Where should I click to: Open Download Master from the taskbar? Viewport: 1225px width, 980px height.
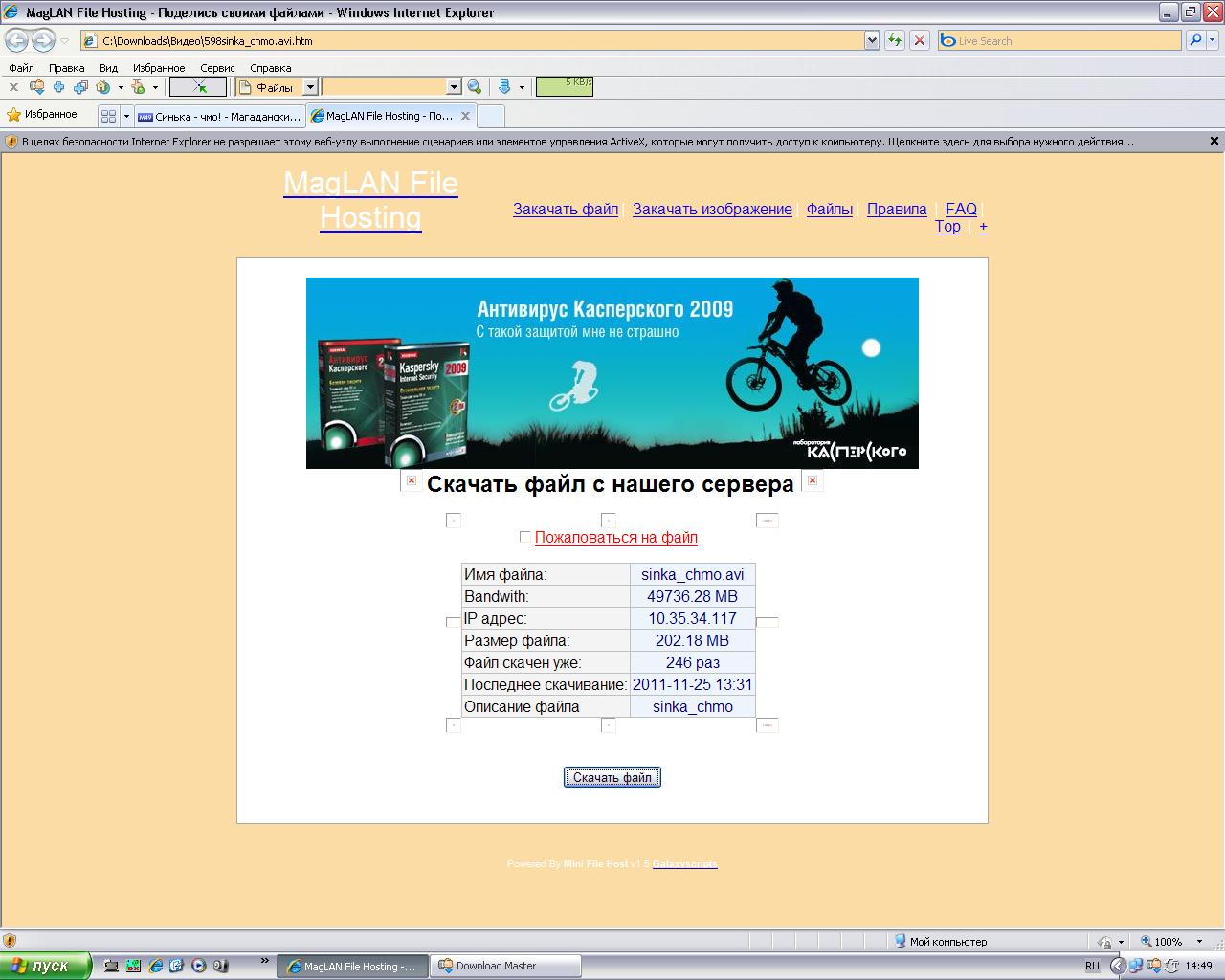[495, 966]
